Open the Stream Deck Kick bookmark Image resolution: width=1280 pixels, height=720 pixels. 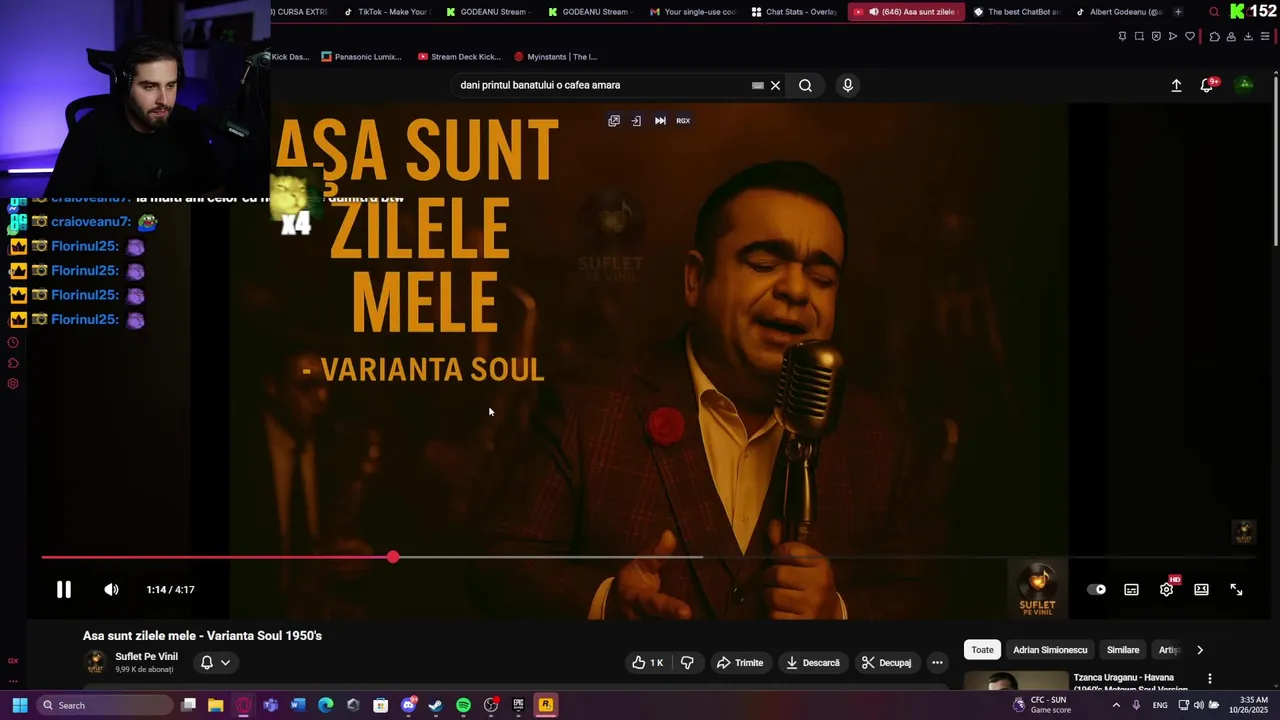(x=459, y=57)
